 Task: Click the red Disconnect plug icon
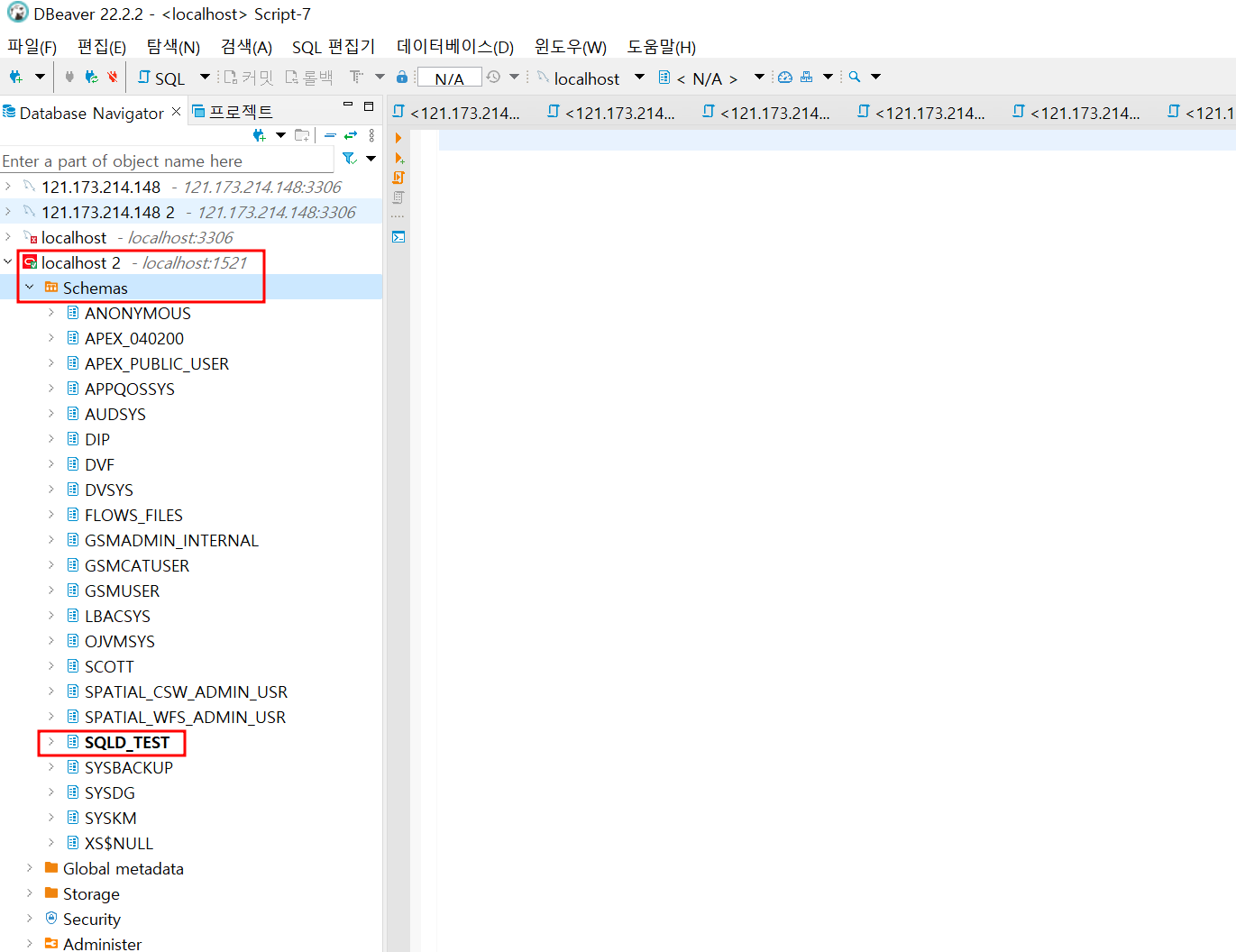coord(112,78)
